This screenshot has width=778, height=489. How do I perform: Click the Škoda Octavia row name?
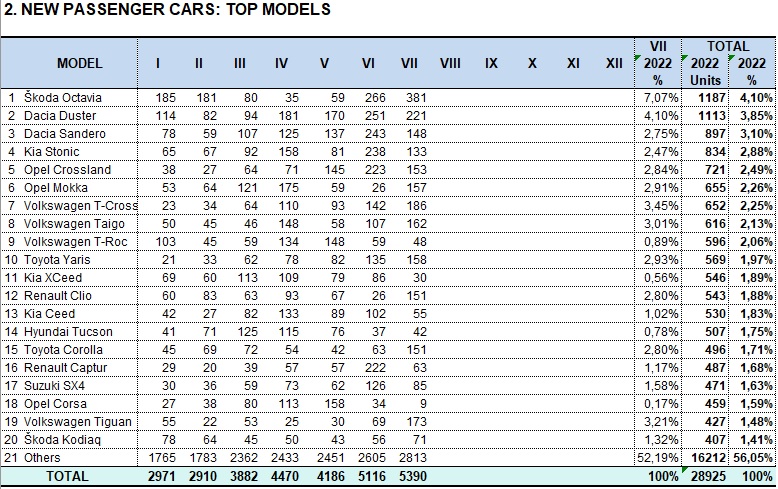click(63, 98)
